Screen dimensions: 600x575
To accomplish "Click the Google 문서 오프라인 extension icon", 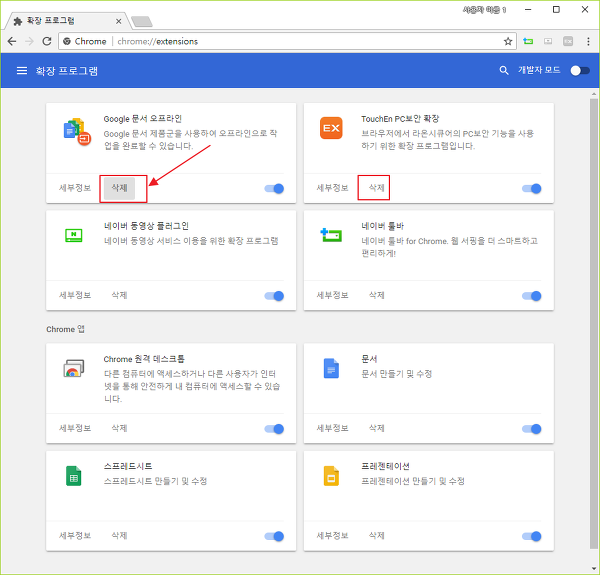I will [x=77, y=131].
